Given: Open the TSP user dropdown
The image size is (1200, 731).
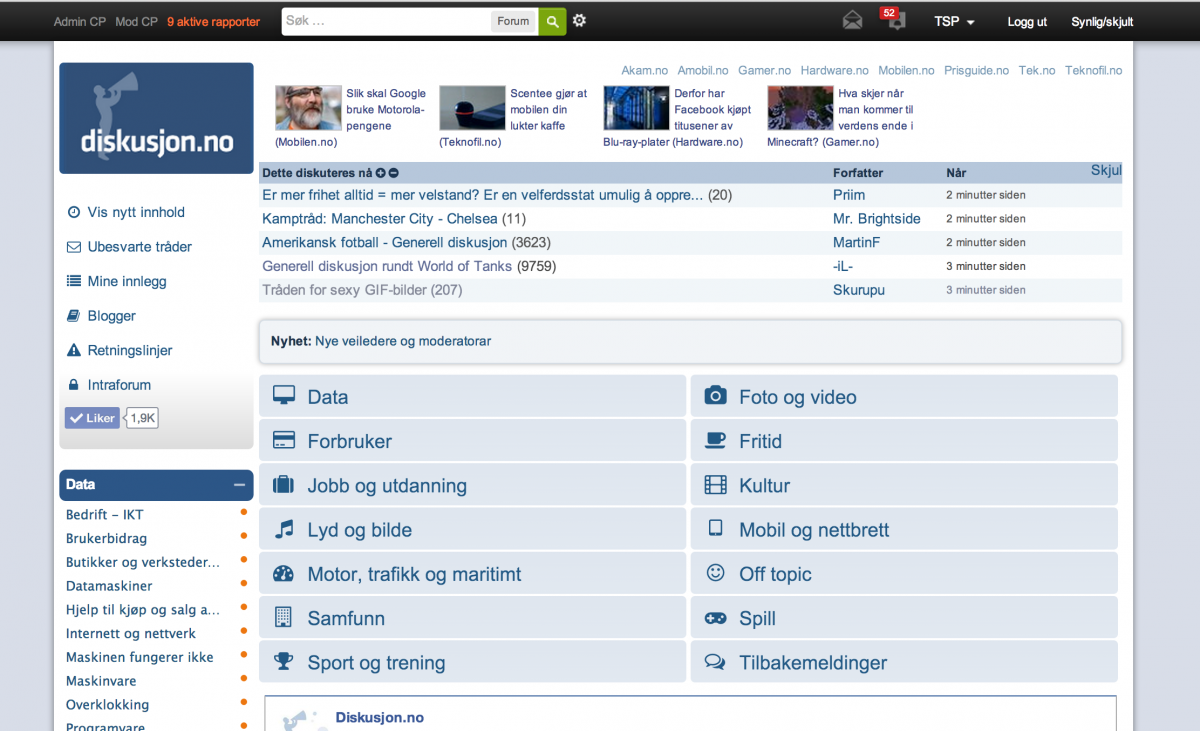Looking at the screenshot, I should coord(954,21).
